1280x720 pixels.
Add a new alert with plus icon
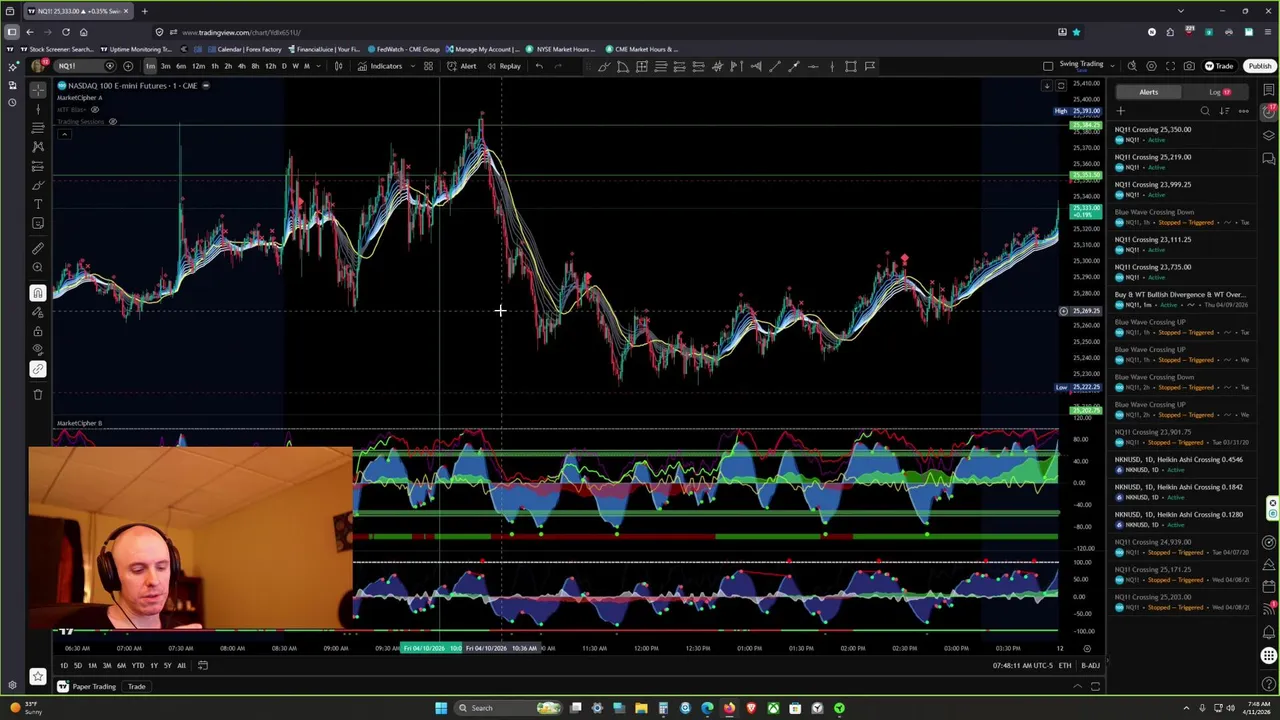pos(1121,111)
